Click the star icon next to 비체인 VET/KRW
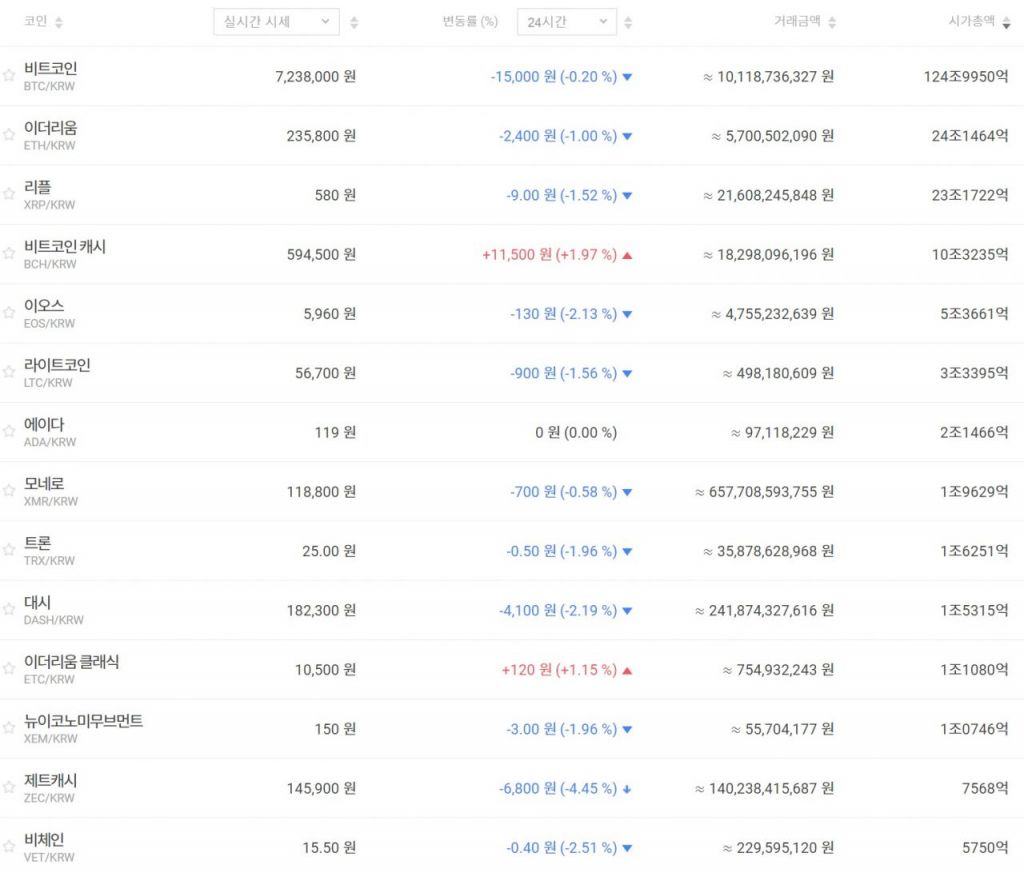 pyautogui.click(x=9, y=847)
